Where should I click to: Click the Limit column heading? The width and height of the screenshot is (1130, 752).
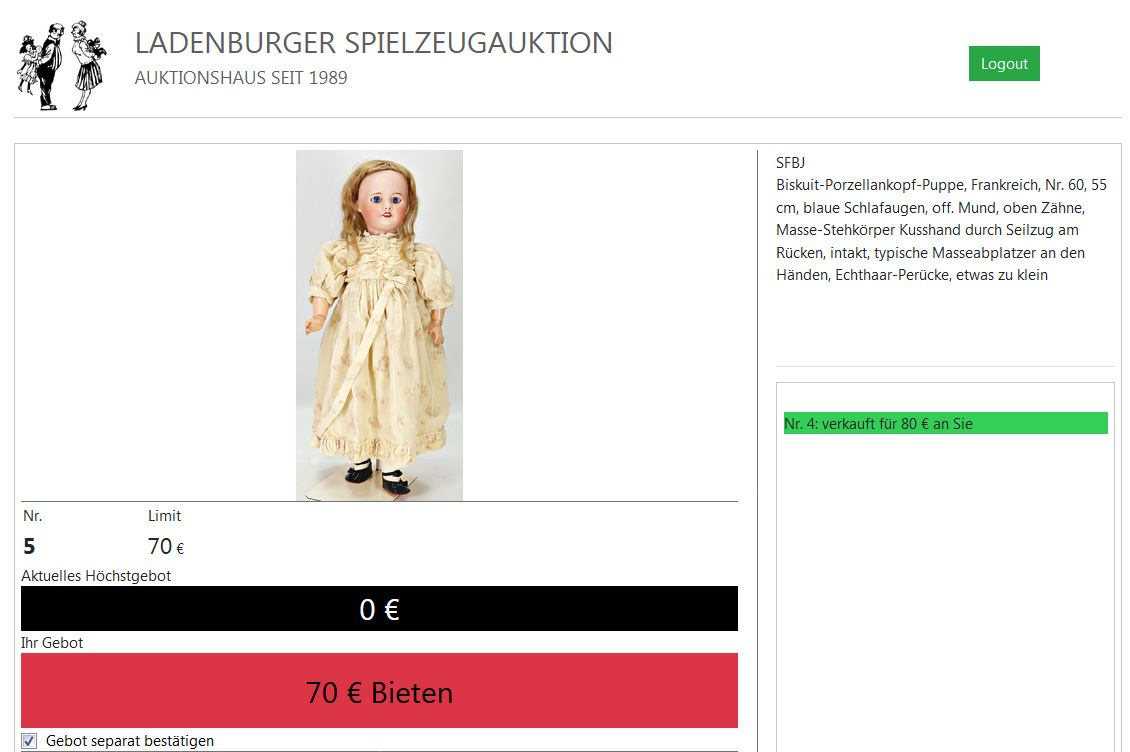click(164, 516)
